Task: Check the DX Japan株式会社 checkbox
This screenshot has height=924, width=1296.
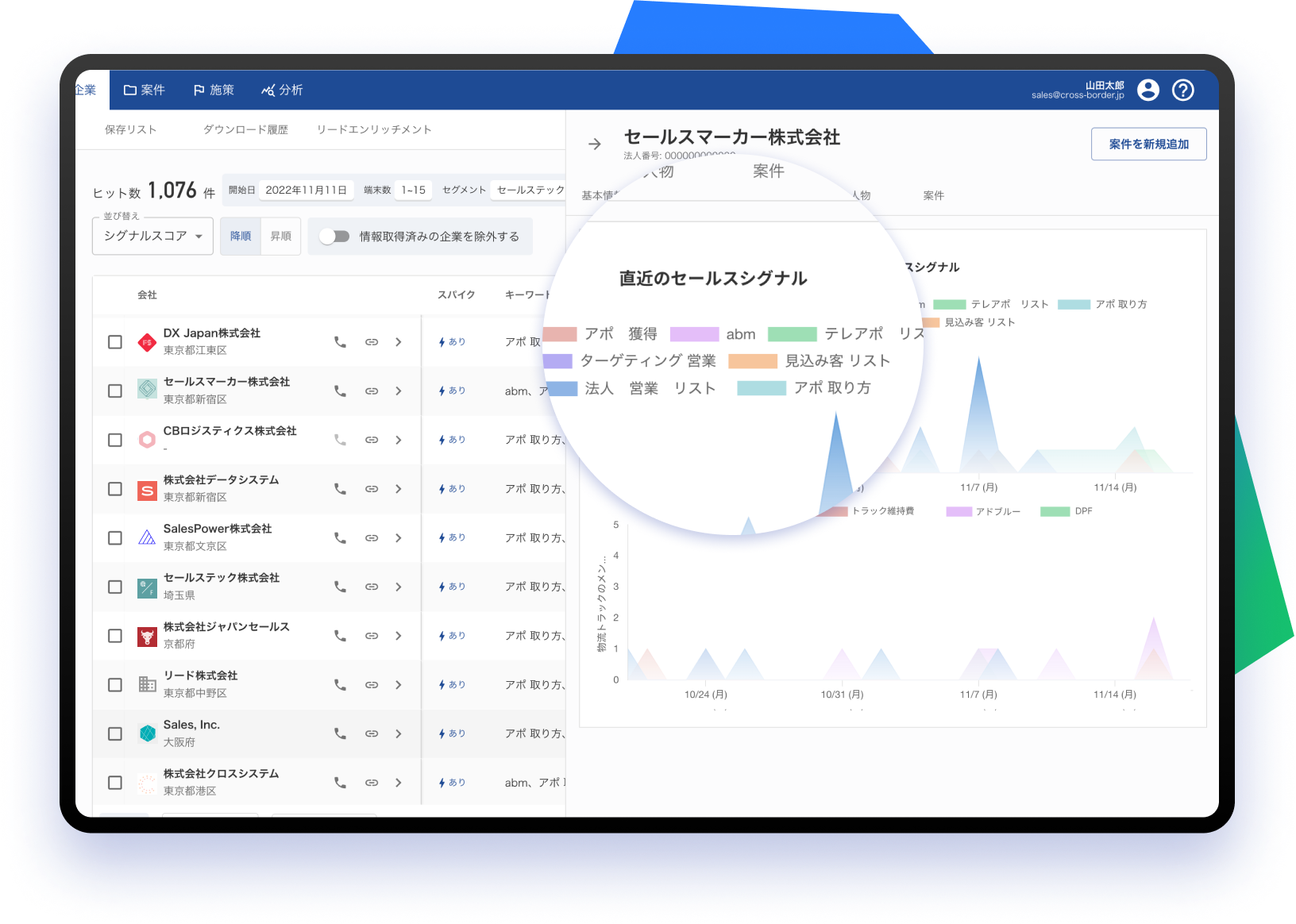Action: 115,342
